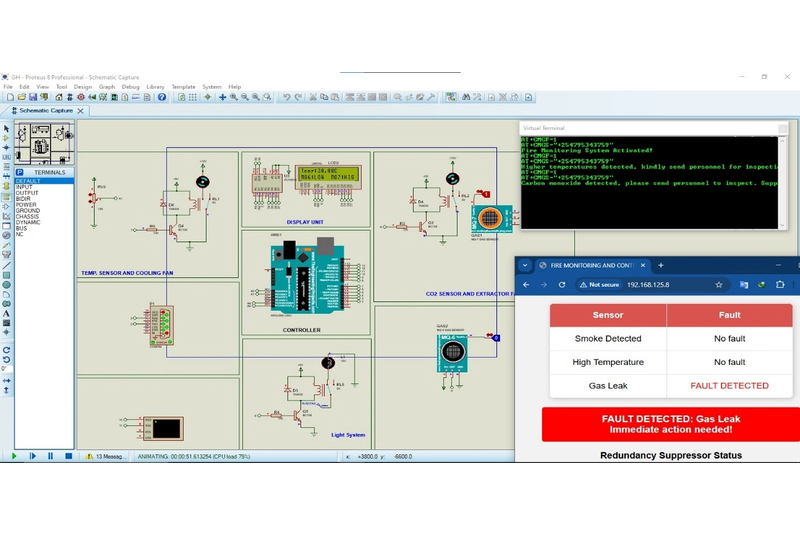The width and height of the screenshot is (800, 535).
Task: Select the Schematic Capture tab
Action: point(46,110)
